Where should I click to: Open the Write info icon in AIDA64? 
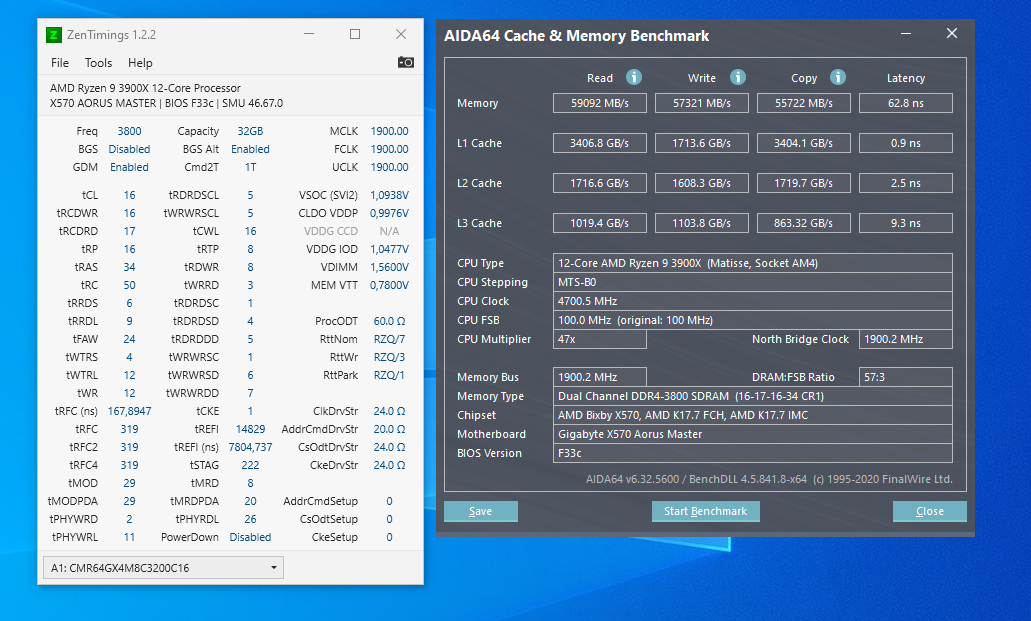click(x=738, y=78)
